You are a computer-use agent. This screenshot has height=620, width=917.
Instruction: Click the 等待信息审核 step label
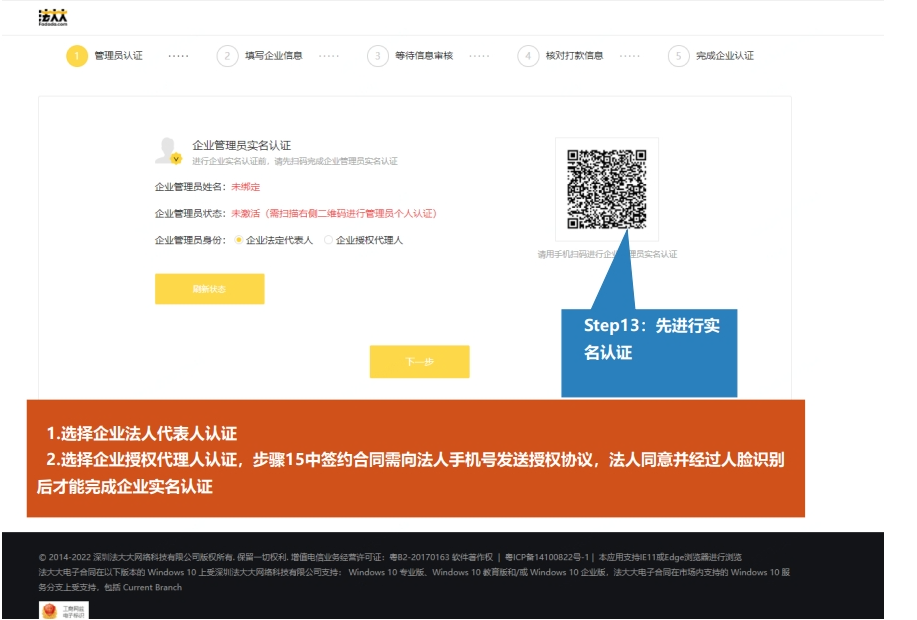[424, 56]
